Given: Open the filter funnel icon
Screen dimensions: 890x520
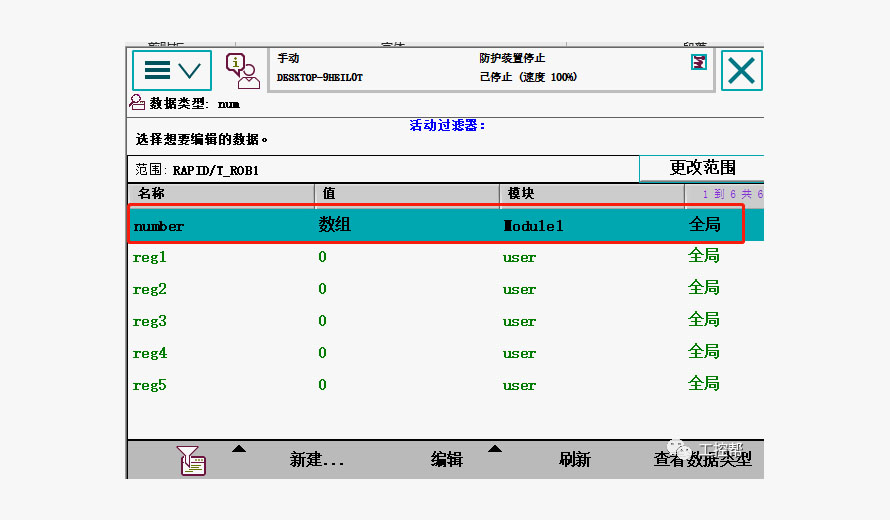Looking at the screenshot, I should (191, 460).
